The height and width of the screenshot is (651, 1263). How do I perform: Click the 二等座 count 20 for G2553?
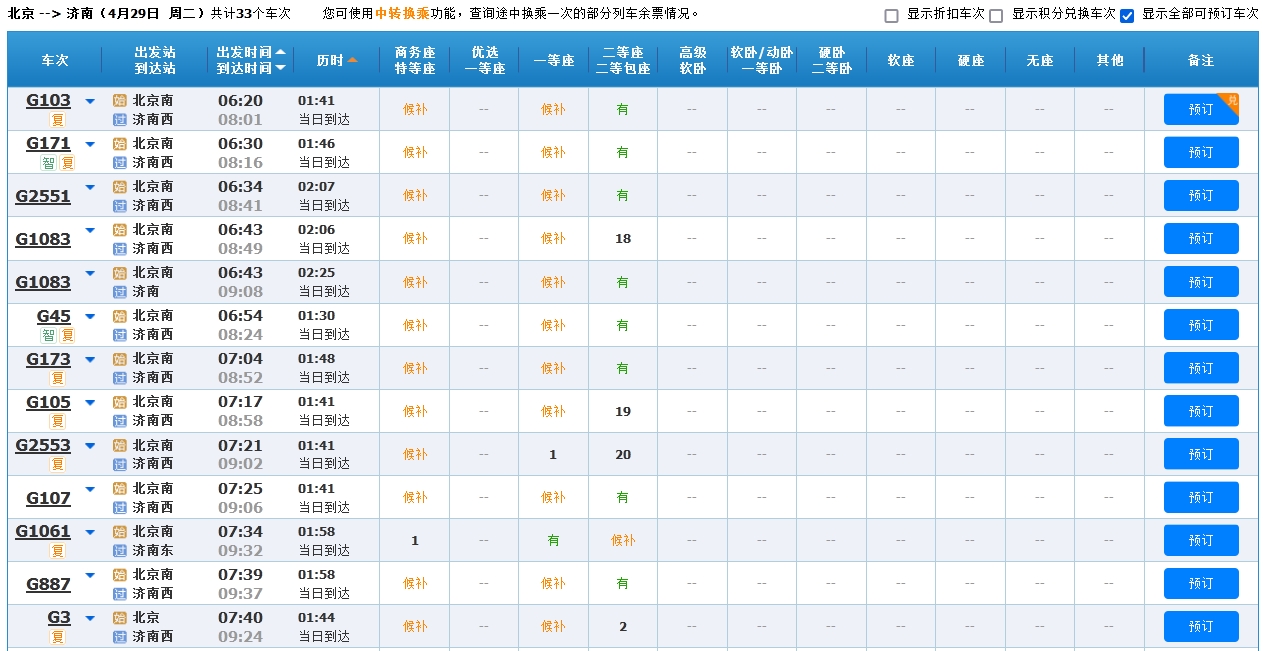(x=623, y=454)
